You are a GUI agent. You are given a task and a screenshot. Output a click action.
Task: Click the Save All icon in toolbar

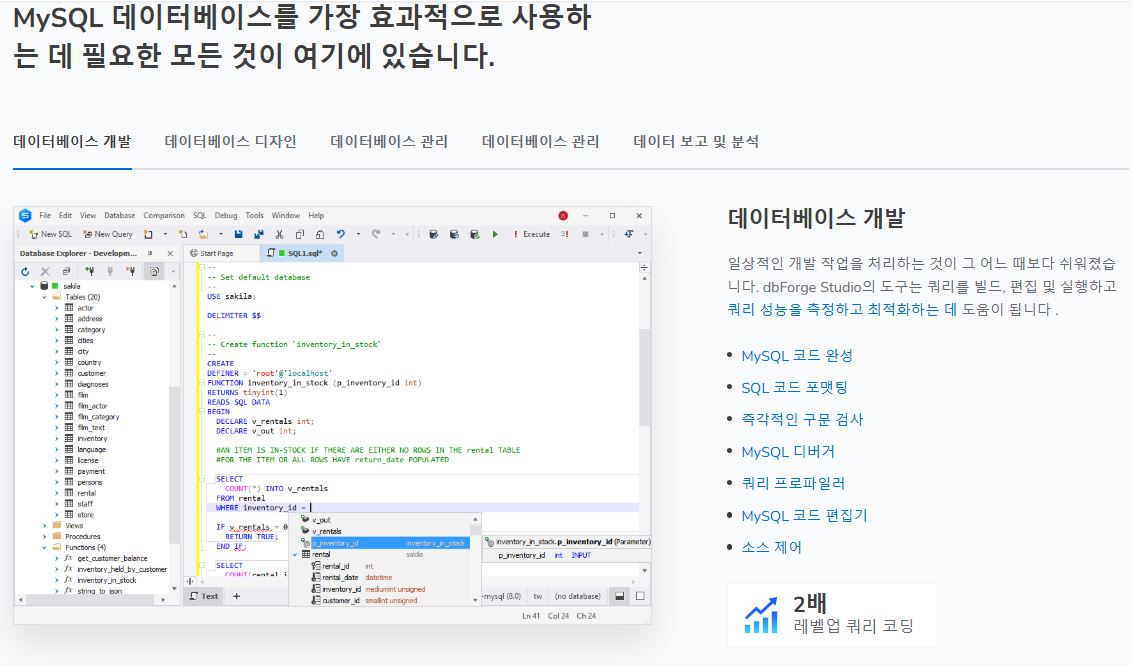[258, 235]
